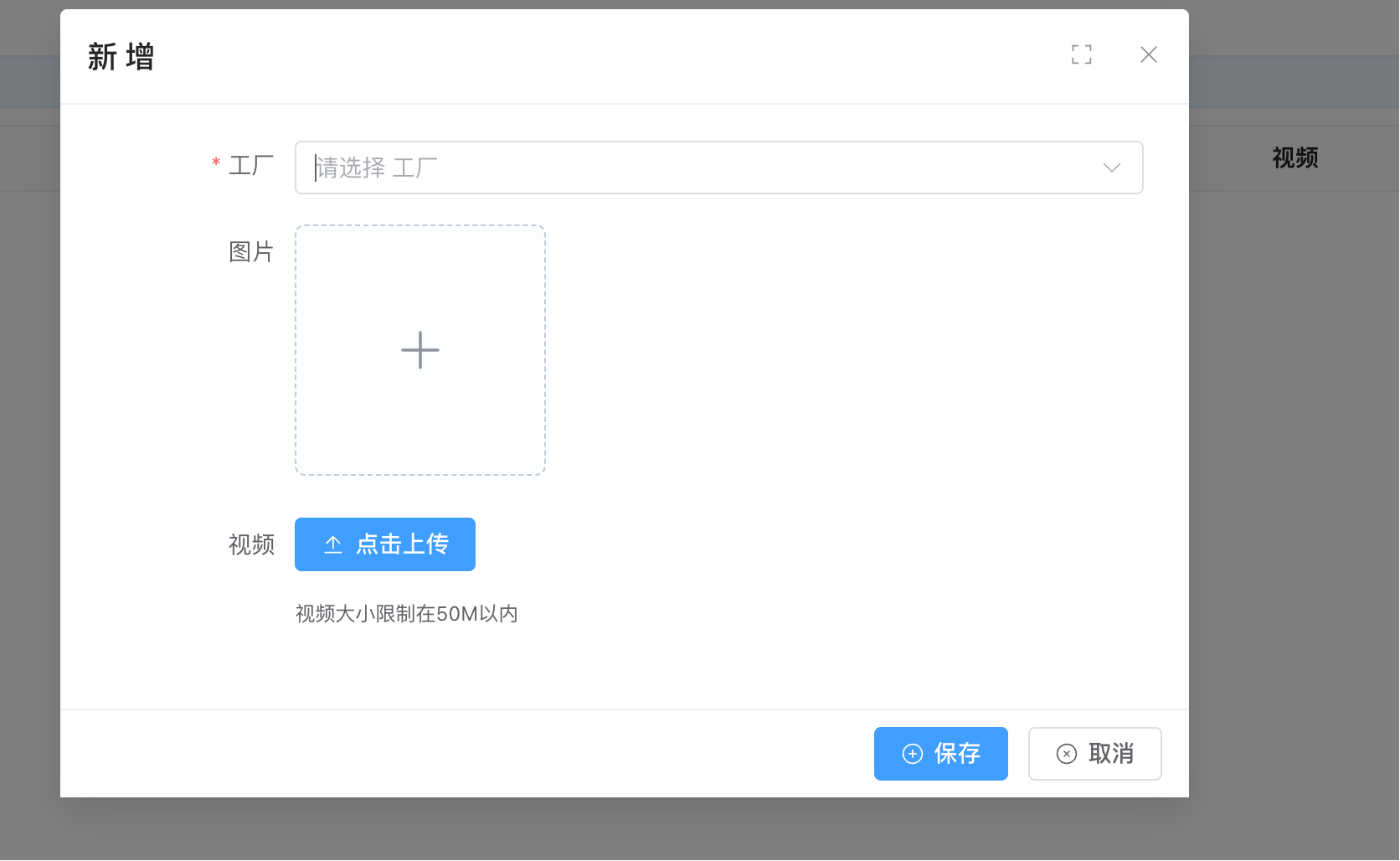Close the 新增 dialog with the X icon
1400x861 pixels.
(x=1148, y=54)
